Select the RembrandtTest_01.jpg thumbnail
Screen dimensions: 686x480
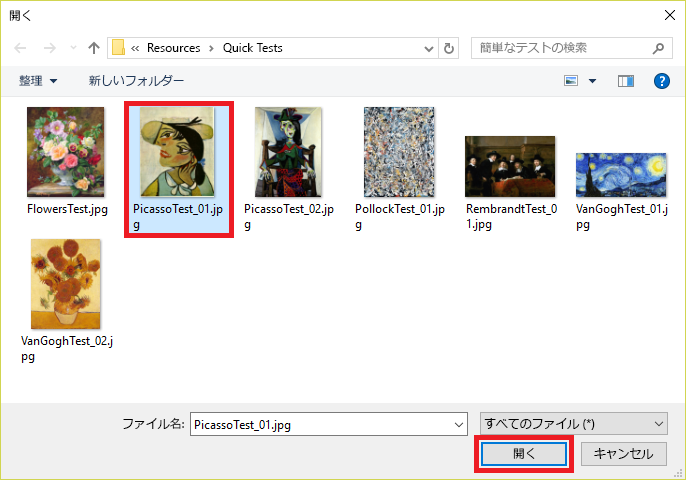point(510,166)
